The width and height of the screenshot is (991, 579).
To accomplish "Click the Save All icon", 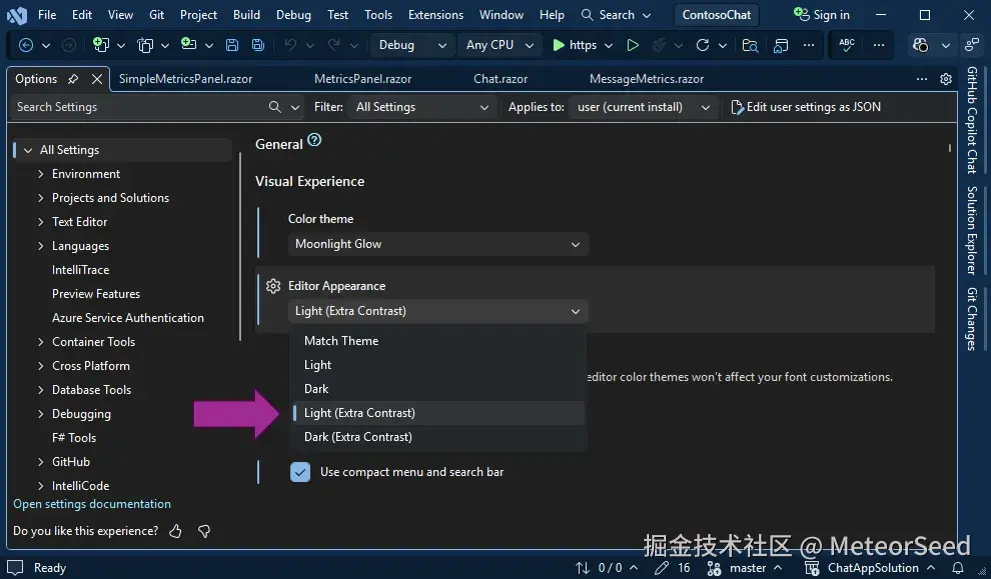I will point(258,45).
